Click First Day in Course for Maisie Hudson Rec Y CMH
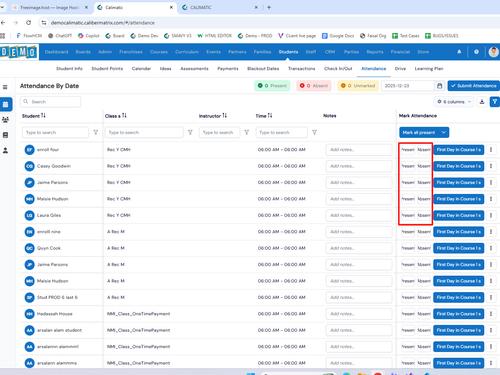This screenshot has height=375, width=500. click(x=458, y=199)
